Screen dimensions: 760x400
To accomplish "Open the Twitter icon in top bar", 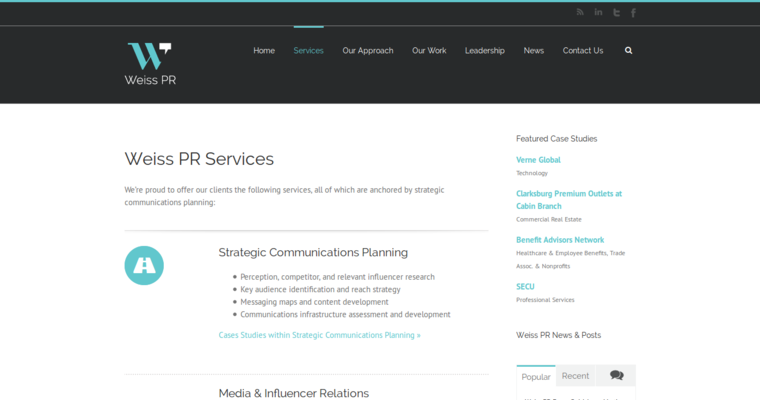I will click(x=616, y=13).
